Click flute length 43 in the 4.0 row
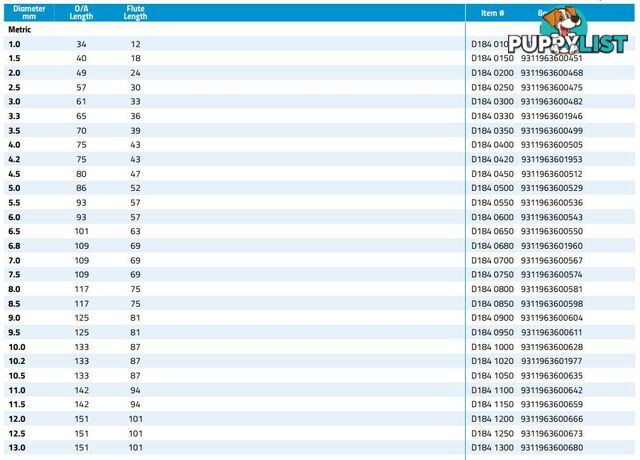 click(x=136, y=145)
